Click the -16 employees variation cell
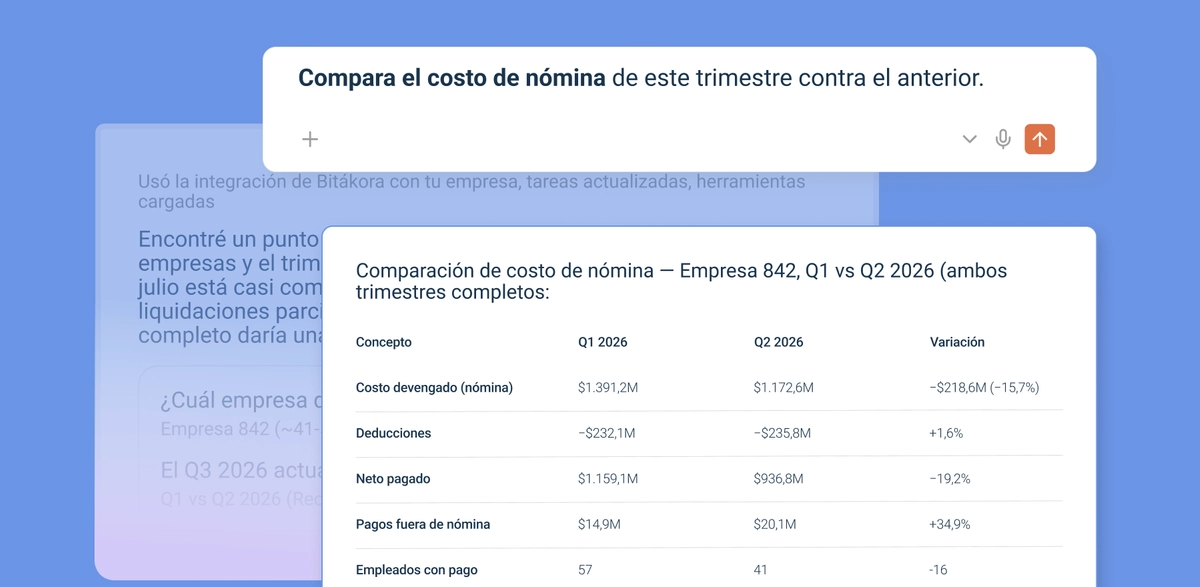This screenshot has width=1200, height=587. tap(939, 570)
